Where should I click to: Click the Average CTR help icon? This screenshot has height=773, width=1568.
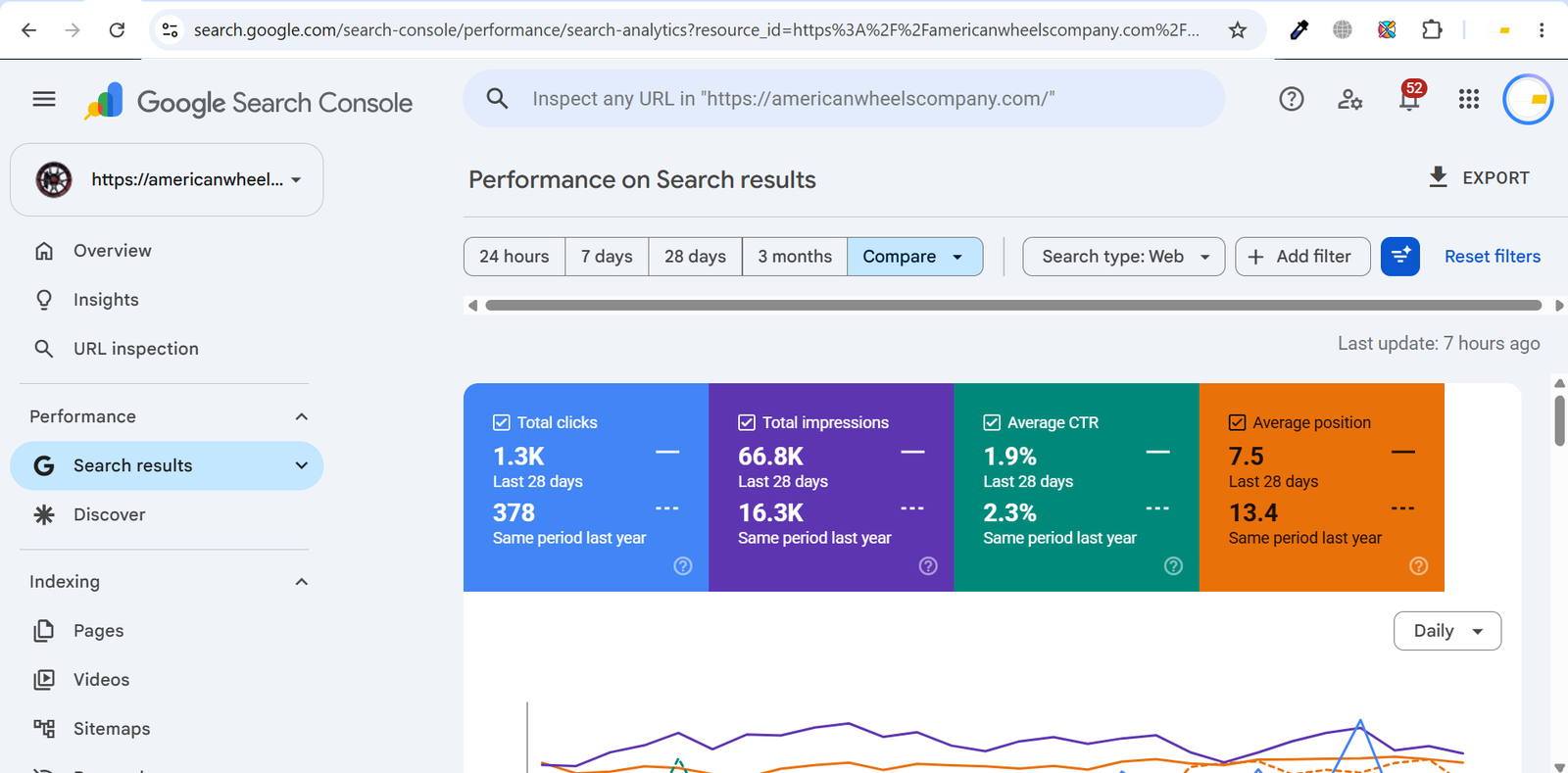1173,566
